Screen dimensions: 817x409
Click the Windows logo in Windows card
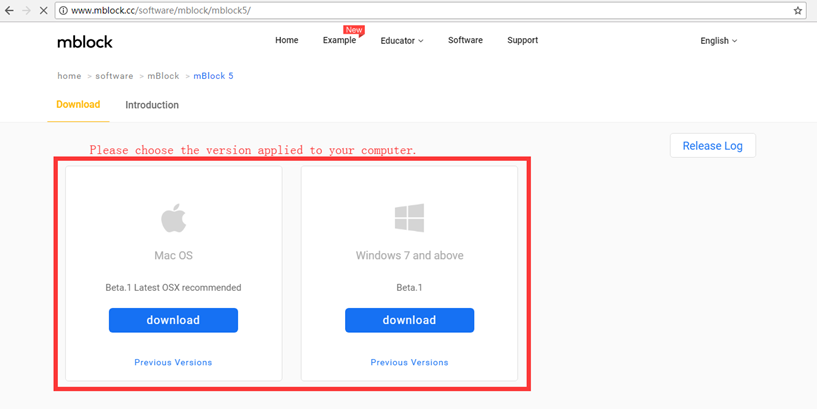pos(410,218)
